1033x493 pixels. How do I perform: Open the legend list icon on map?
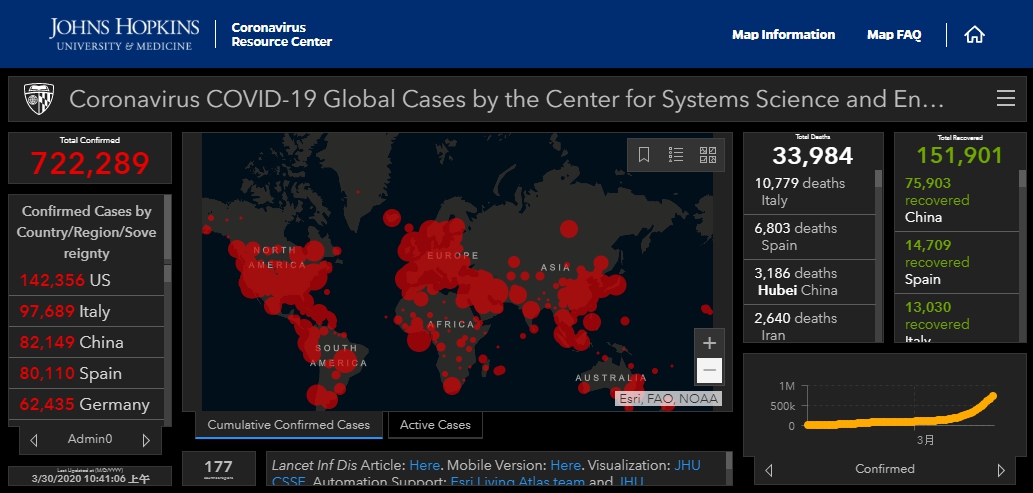click(x=675, y=155)
